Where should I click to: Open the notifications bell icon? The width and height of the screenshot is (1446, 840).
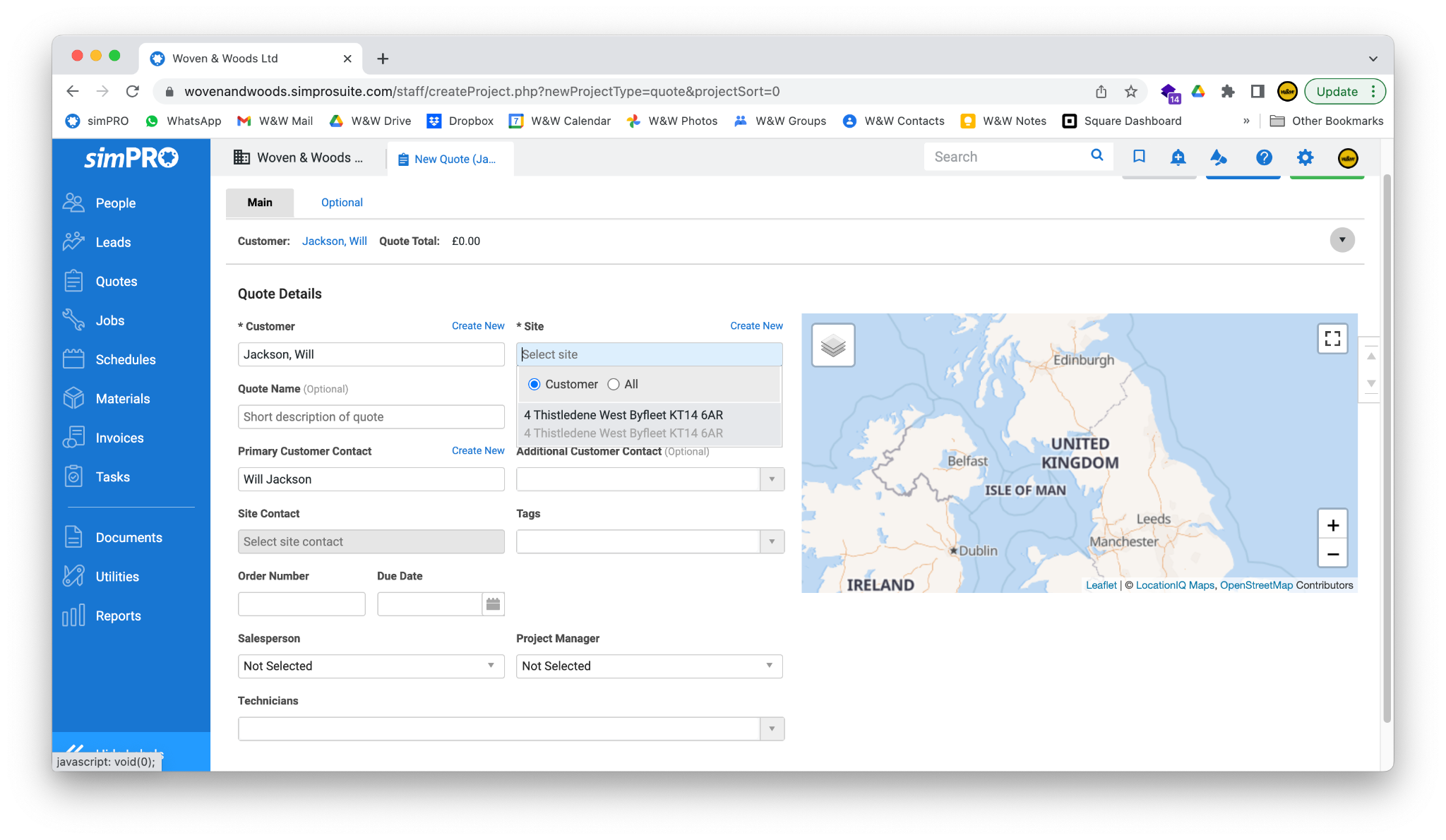coord(1178,157)
